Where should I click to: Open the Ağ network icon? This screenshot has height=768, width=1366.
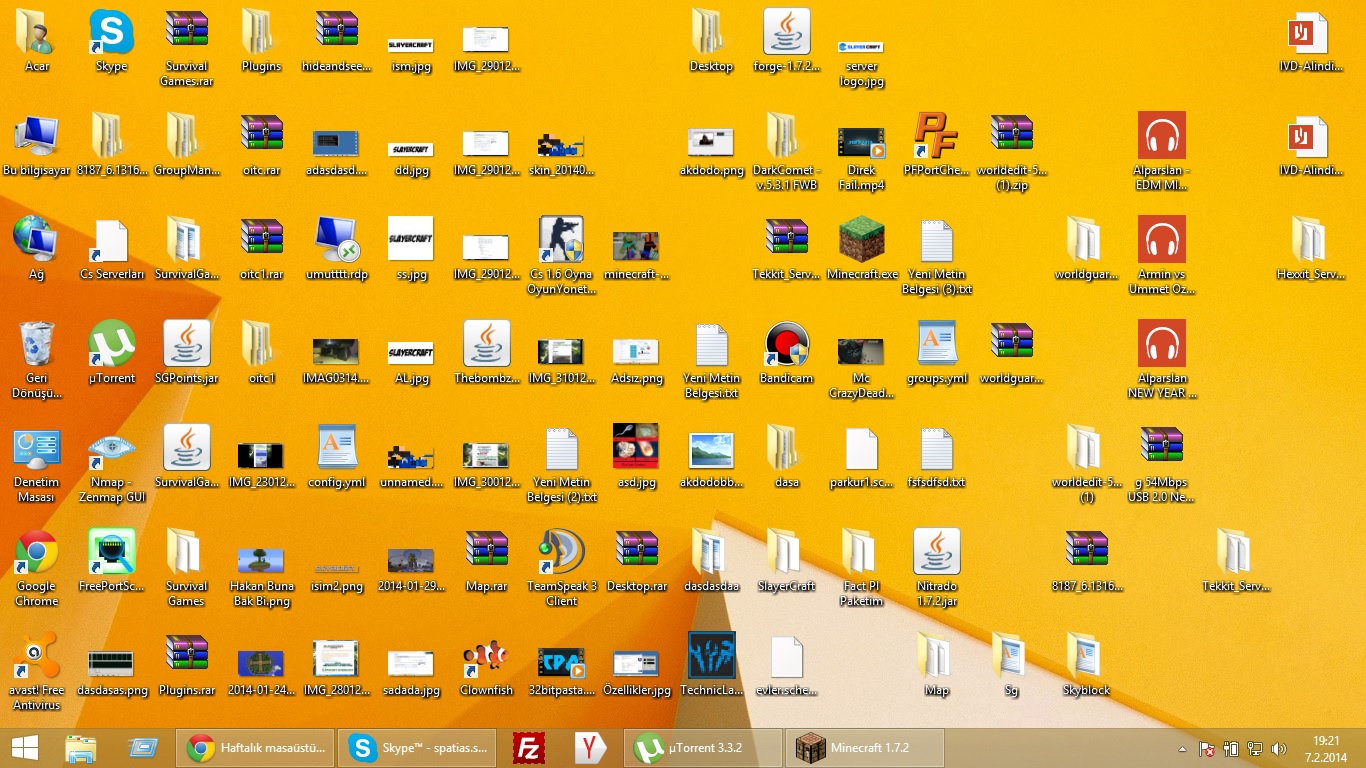pos(37,250)
